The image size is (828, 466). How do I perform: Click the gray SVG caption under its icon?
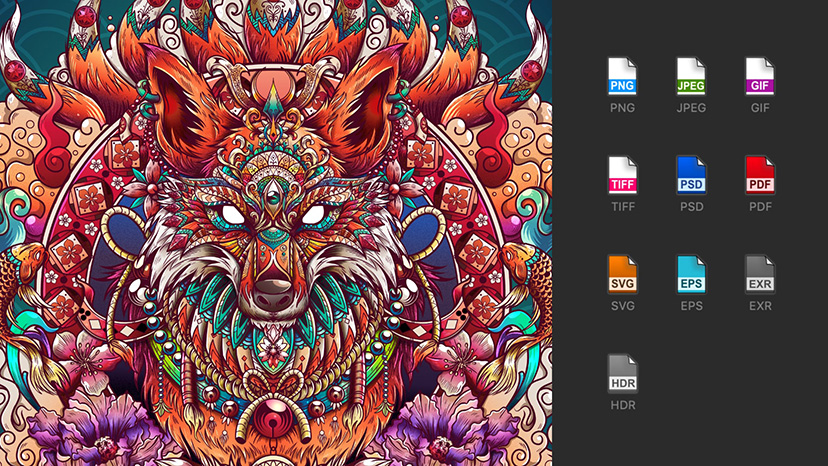[x=623, y=306]
